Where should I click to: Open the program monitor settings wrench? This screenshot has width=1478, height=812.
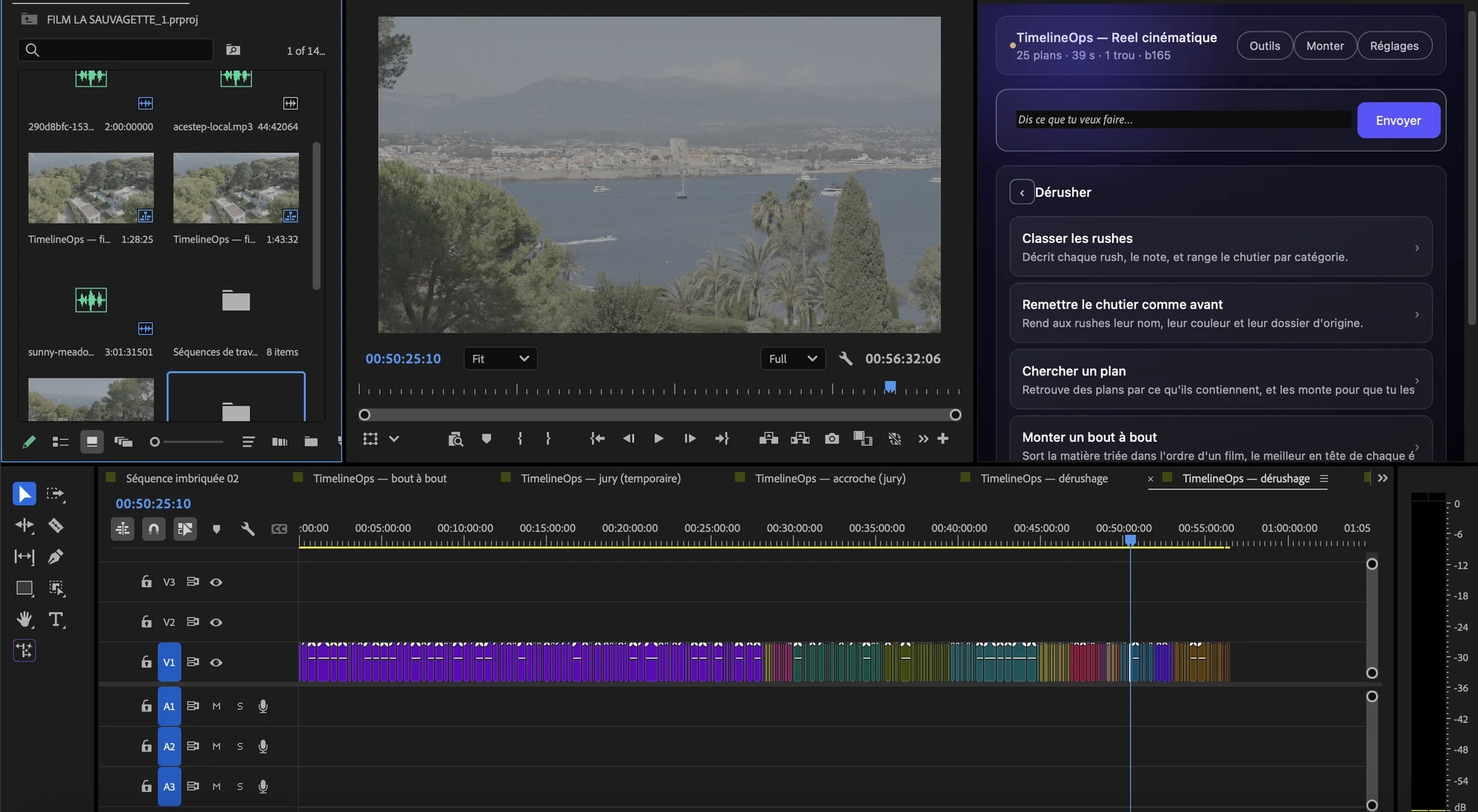coord(846,358)
